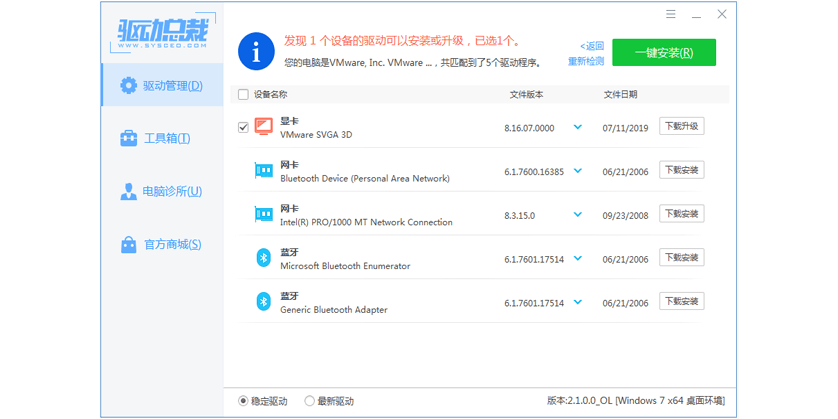This screenshot has width=838, height=419.
Task: Click the Bluetooth Device Personal Area Network icon
Action: pyautogui.click(x=263, y=171)
